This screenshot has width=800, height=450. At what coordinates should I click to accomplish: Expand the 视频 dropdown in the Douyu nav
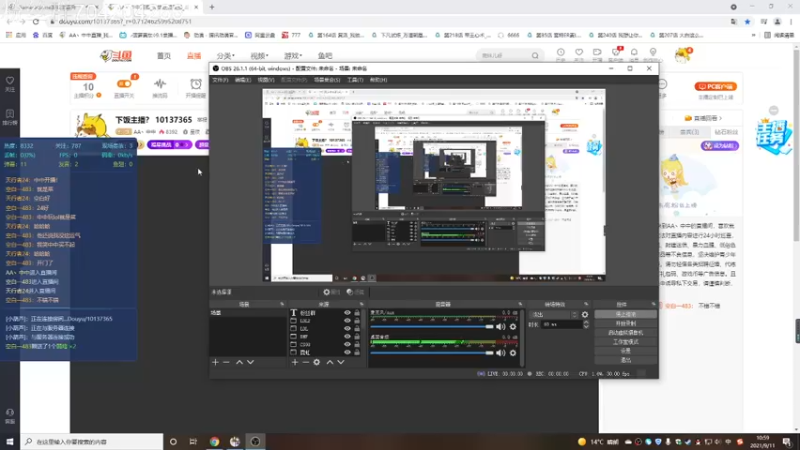259,56
